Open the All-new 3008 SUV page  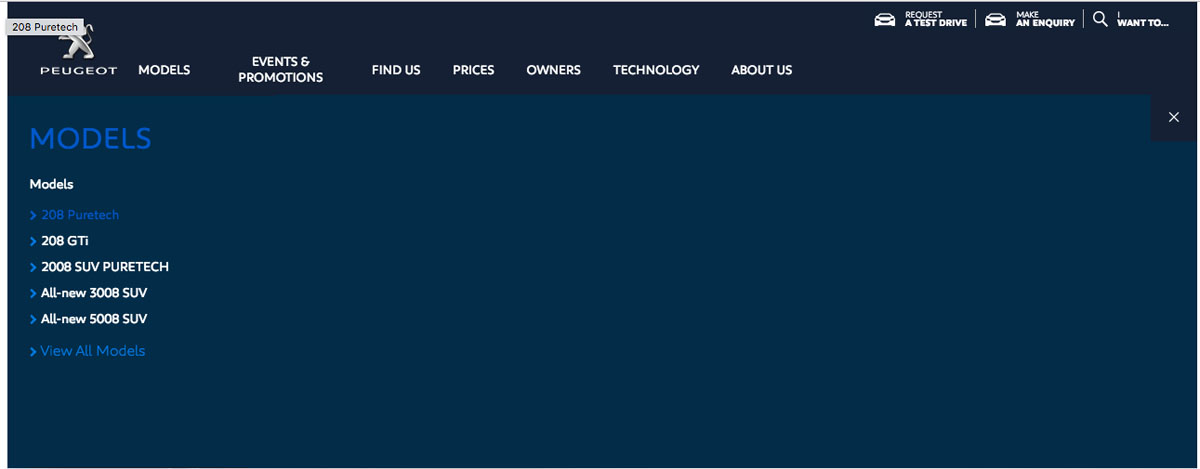click(x=94, y=293)
